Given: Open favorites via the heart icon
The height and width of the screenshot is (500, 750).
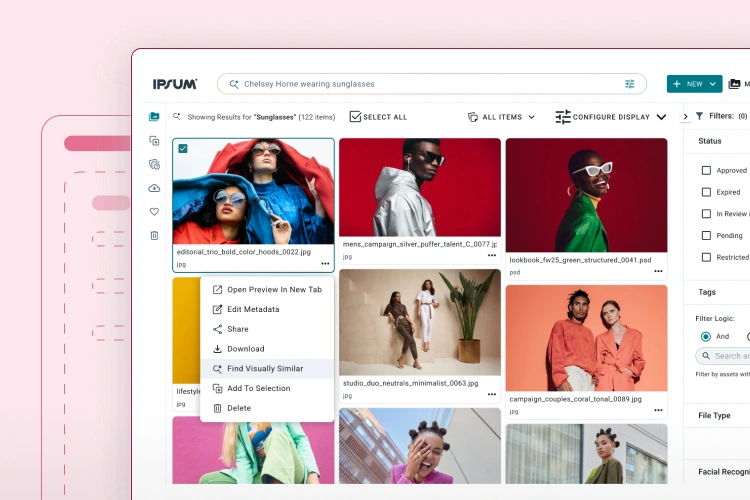Looking at the screenshot, I should pyautogui.click(x=154, y=212).
